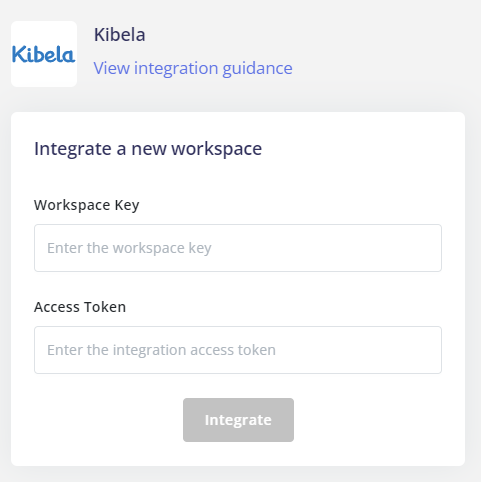481x482 pixels.
Task: Select the Kibela title text
Action: 120,35
